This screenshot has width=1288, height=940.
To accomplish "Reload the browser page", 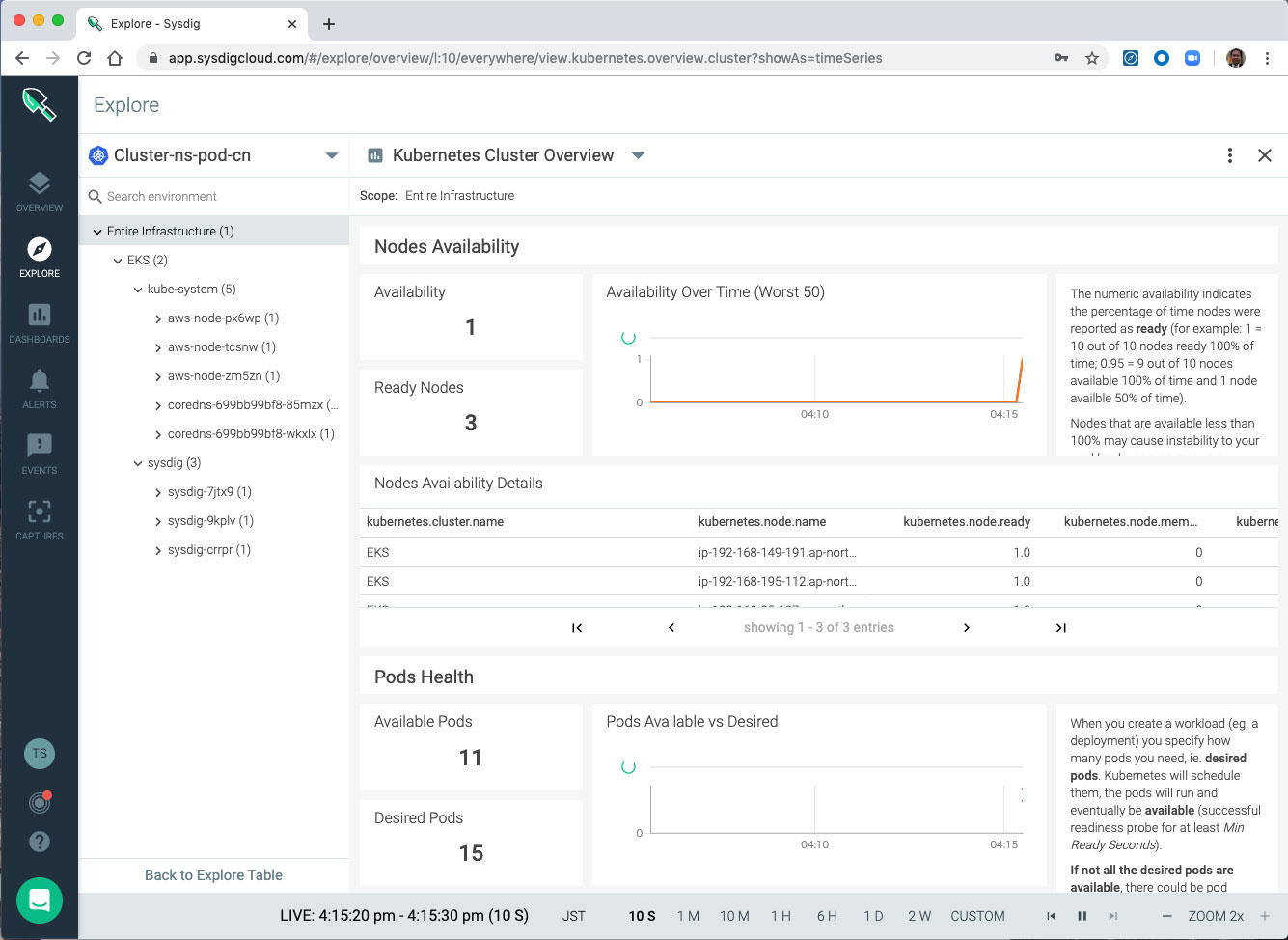I will pos(84,58).
